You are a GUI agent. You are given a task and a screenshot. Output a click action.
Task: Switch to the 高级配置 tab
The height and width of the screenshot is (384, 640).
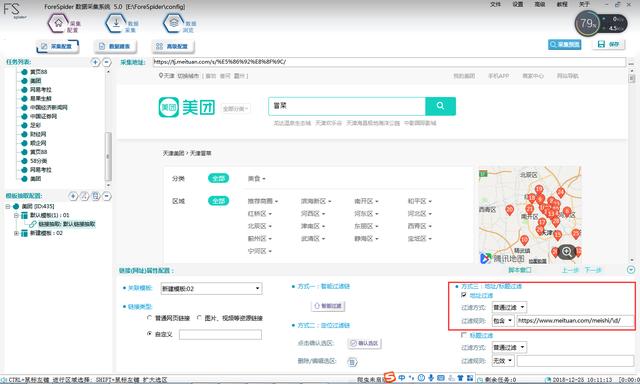pos(173,46)
